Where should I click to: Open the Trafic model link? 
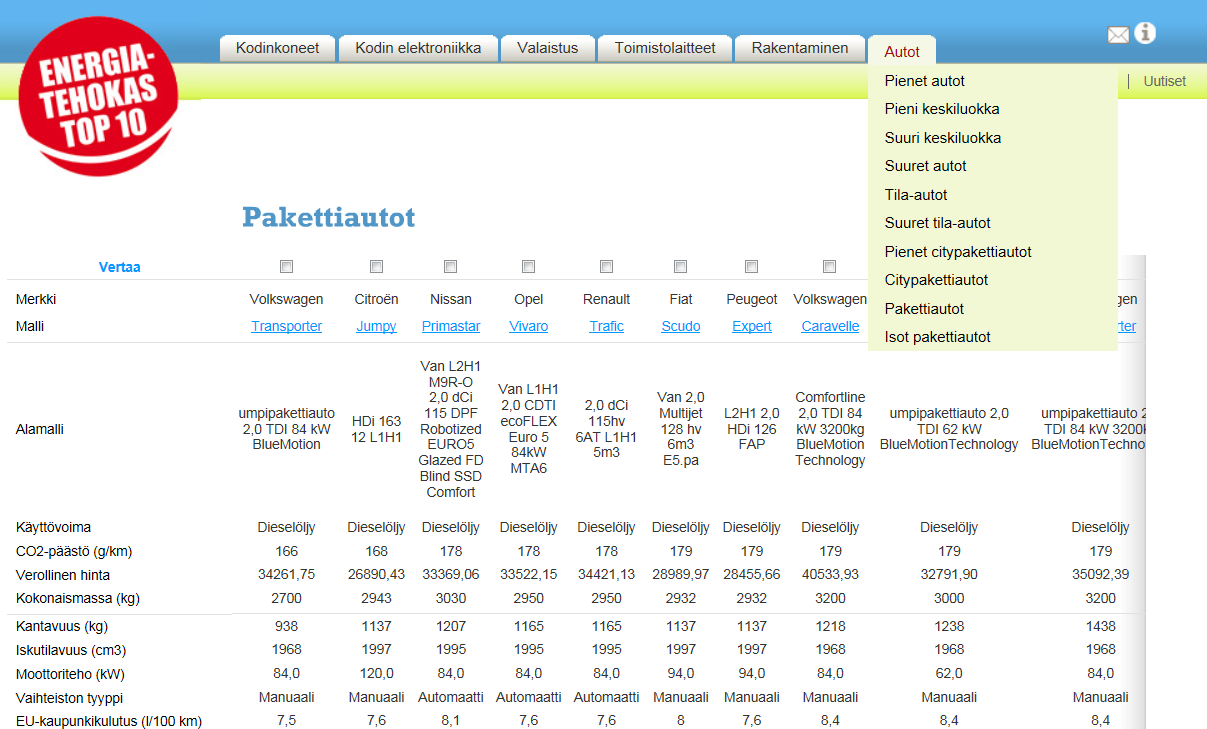point(607,326)
